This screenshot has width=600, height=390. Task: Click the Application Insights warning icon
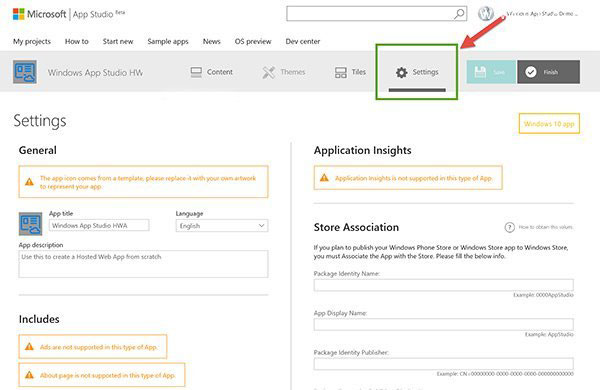324,178
